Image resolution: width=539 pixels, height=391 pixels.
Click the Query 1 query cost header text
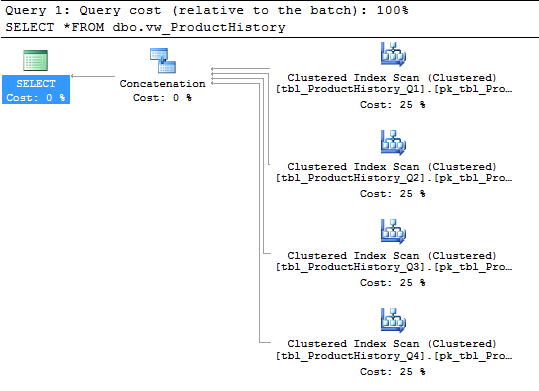coord(207,10)
